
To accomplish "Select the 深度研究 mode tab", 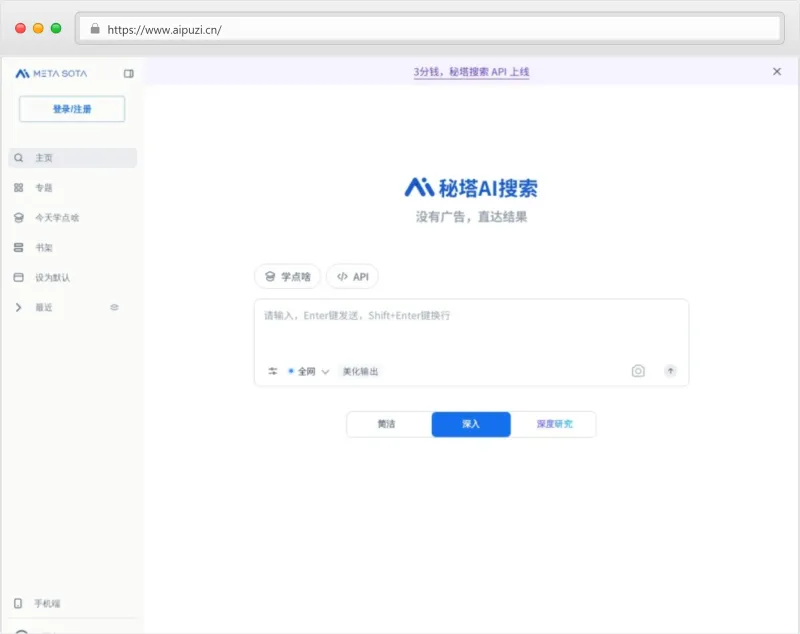I will tap(554, 424).
